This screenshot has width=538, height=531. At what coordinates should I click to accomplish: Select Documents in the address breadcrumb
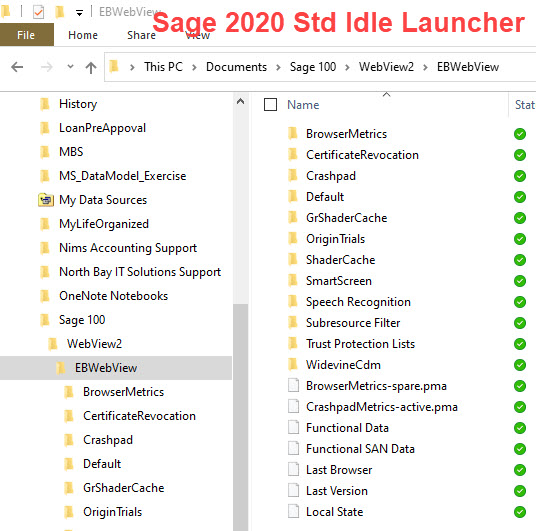click(236, 67)
